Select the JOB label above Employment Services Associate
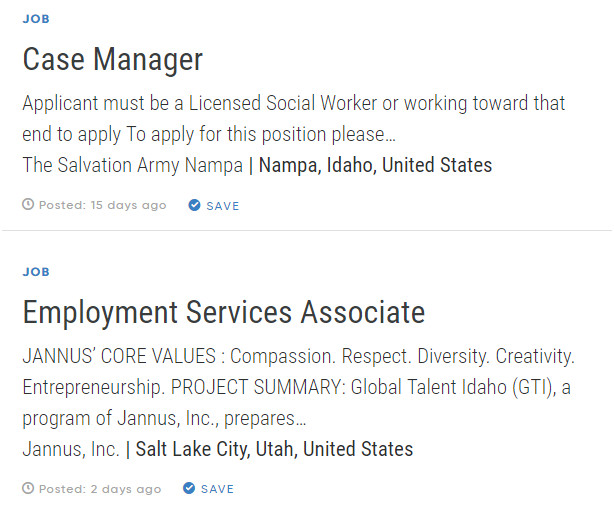This screenshot has height=510, width=614. (x=36, y=272)
